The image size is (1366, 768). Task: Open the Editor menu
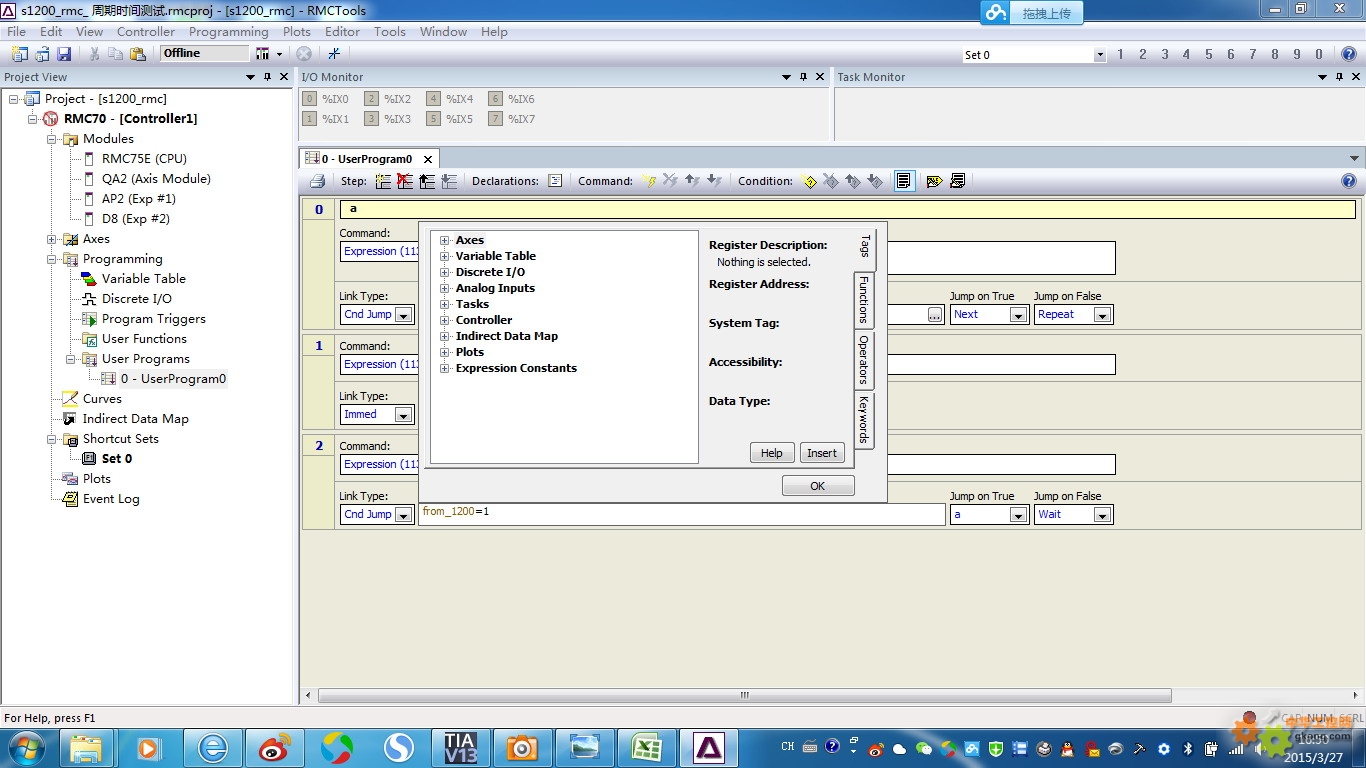pyautogui.click(x=343, y=32)
